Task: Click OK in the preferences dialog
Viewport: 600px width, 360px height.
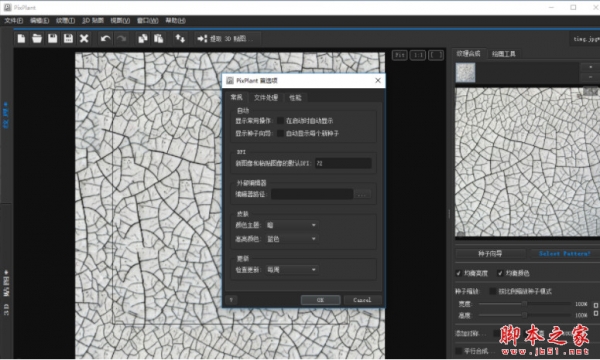Action: [x=320, y=300]
